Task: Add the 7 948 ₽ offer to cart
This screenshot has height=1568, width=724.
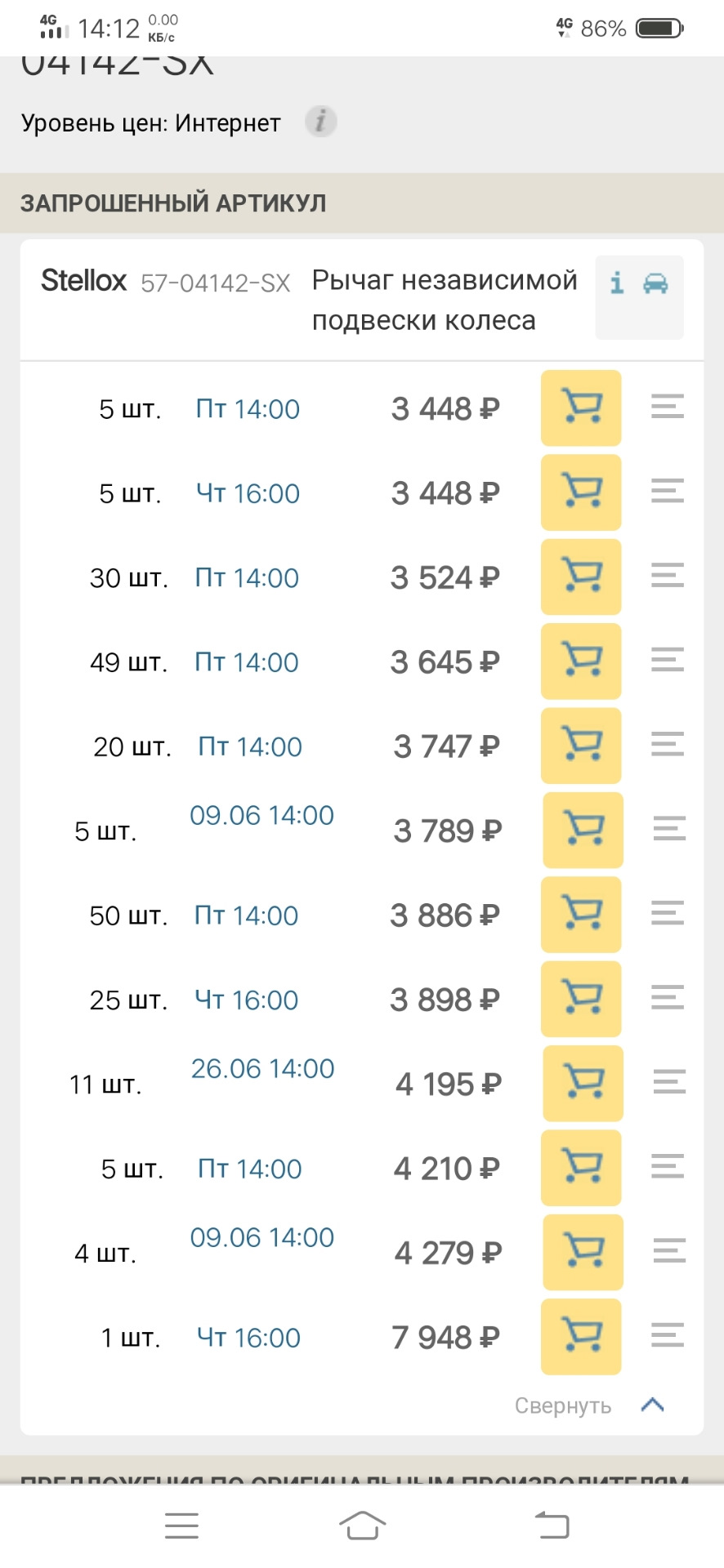Action: click(x=581, y=1336)
